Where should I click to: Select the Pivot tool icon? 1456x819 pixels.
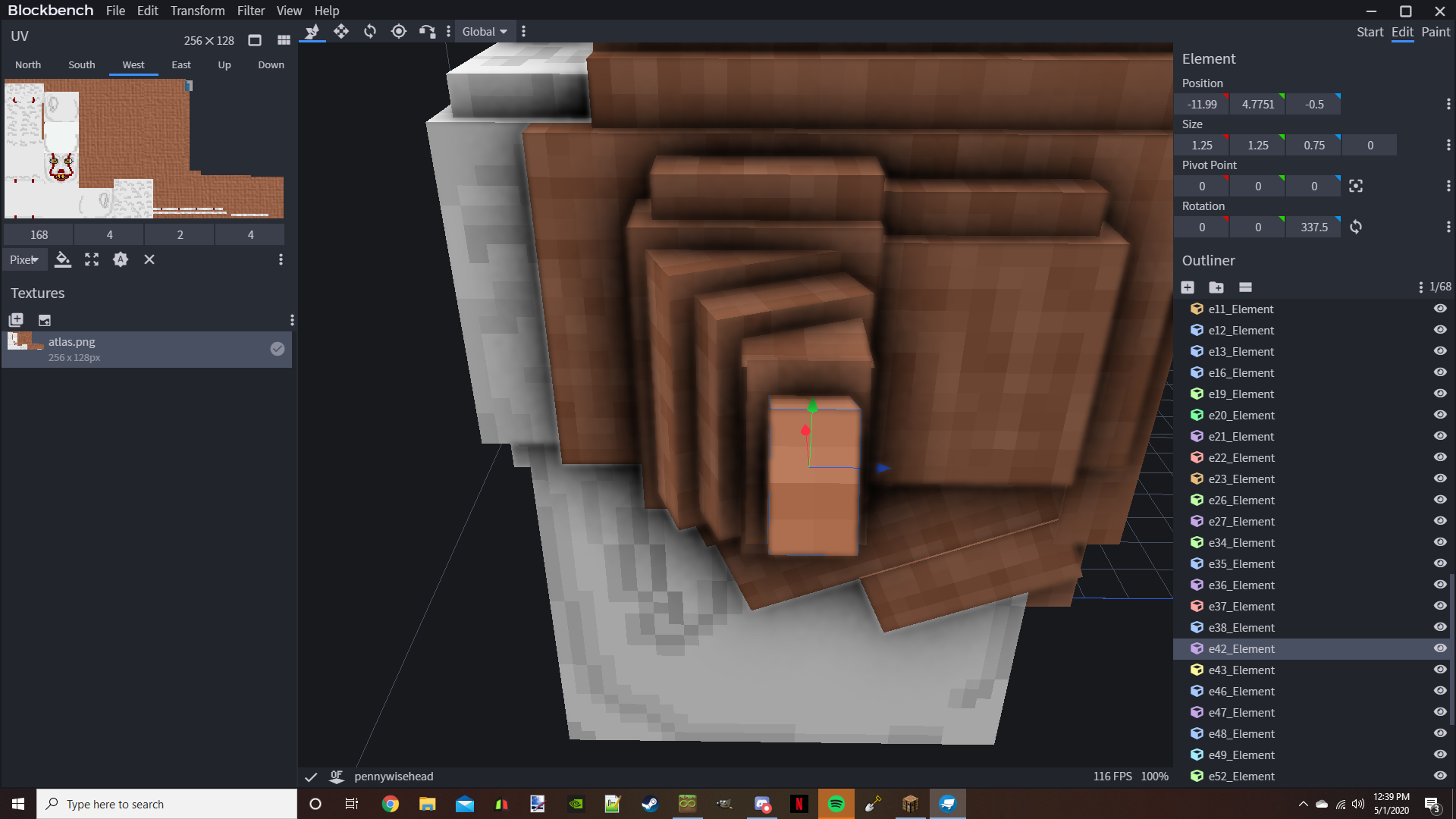(x=399, y=31)
